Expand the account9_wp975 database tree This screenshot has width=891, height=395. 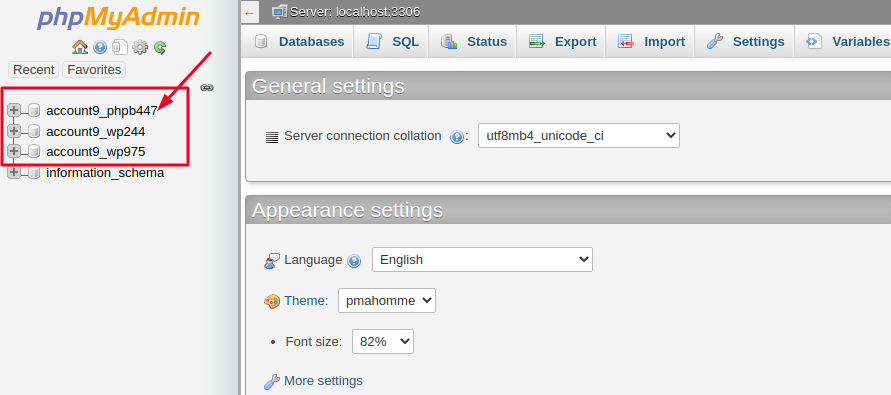click(x=14, y=152)
